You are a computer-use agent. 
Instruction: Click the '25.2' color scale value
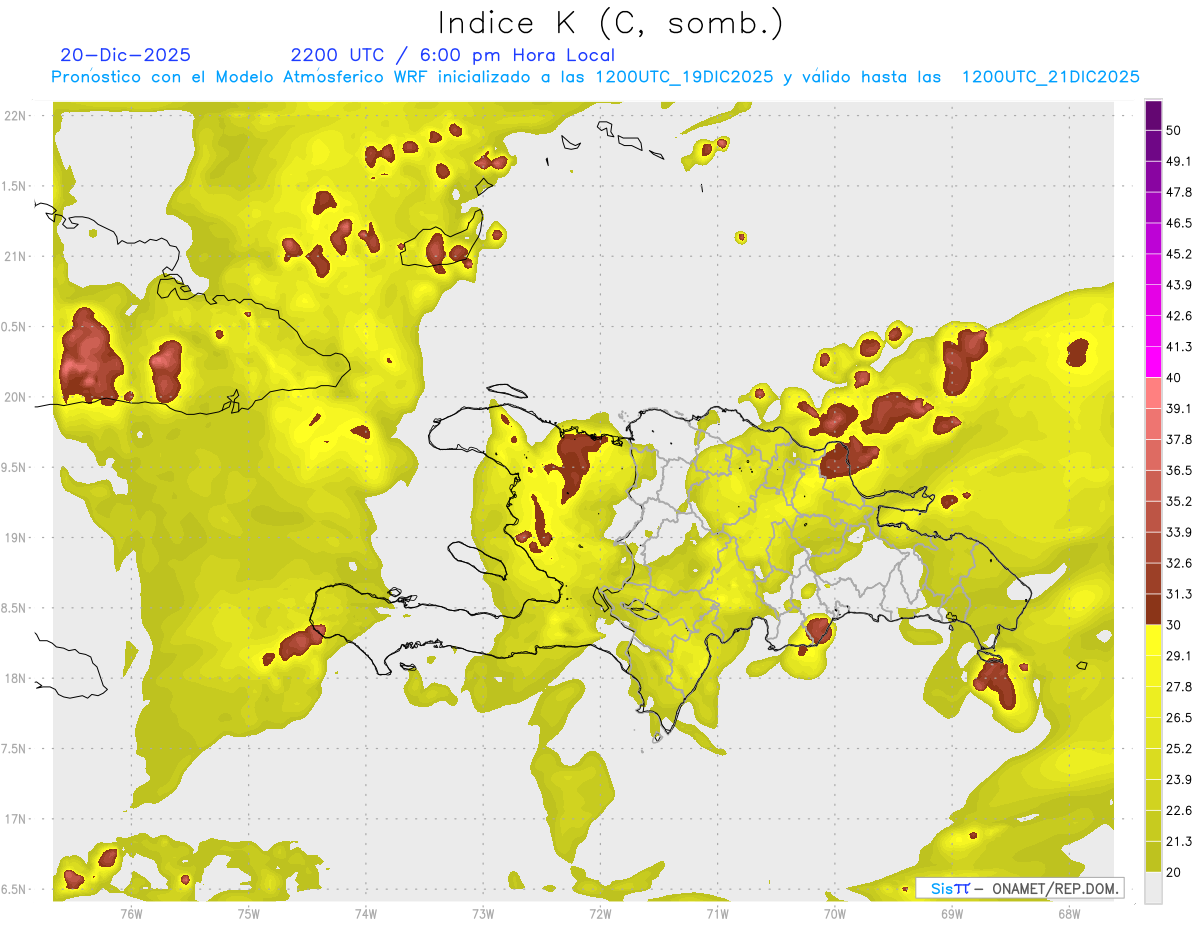coord(1180,748)
